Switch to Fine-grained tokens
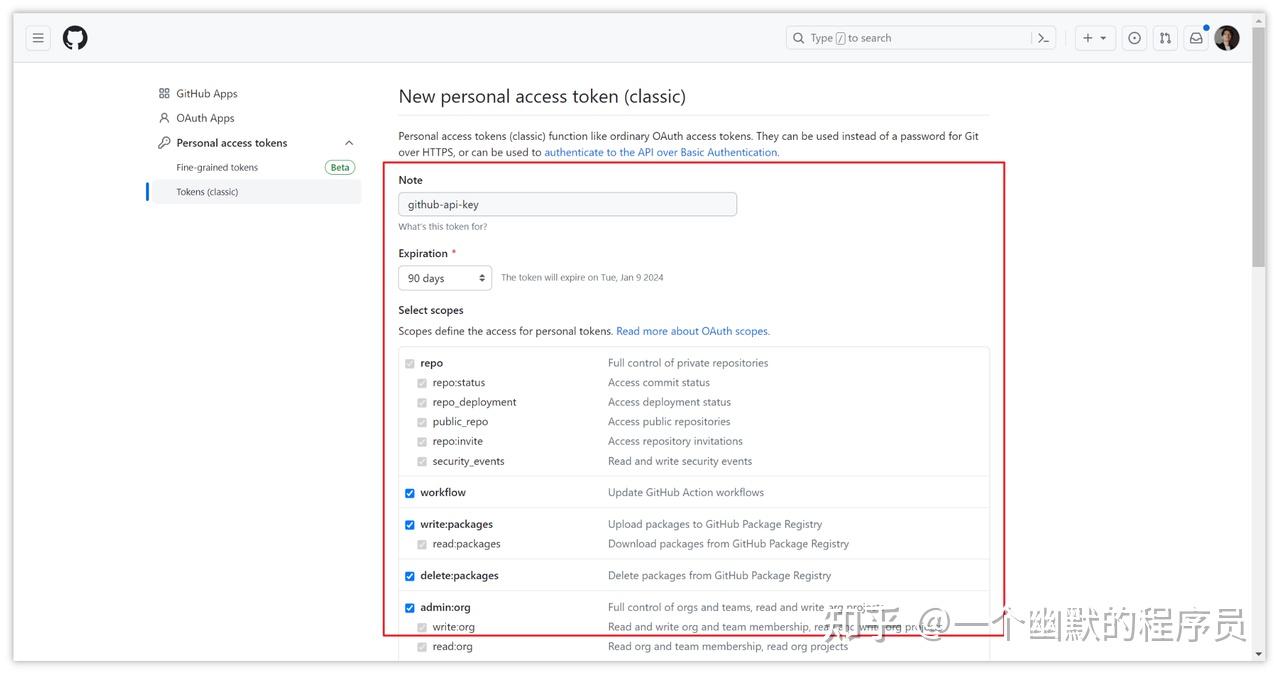Image resolution: width=1280 pixels, height=675 pixels. [219, 167]
